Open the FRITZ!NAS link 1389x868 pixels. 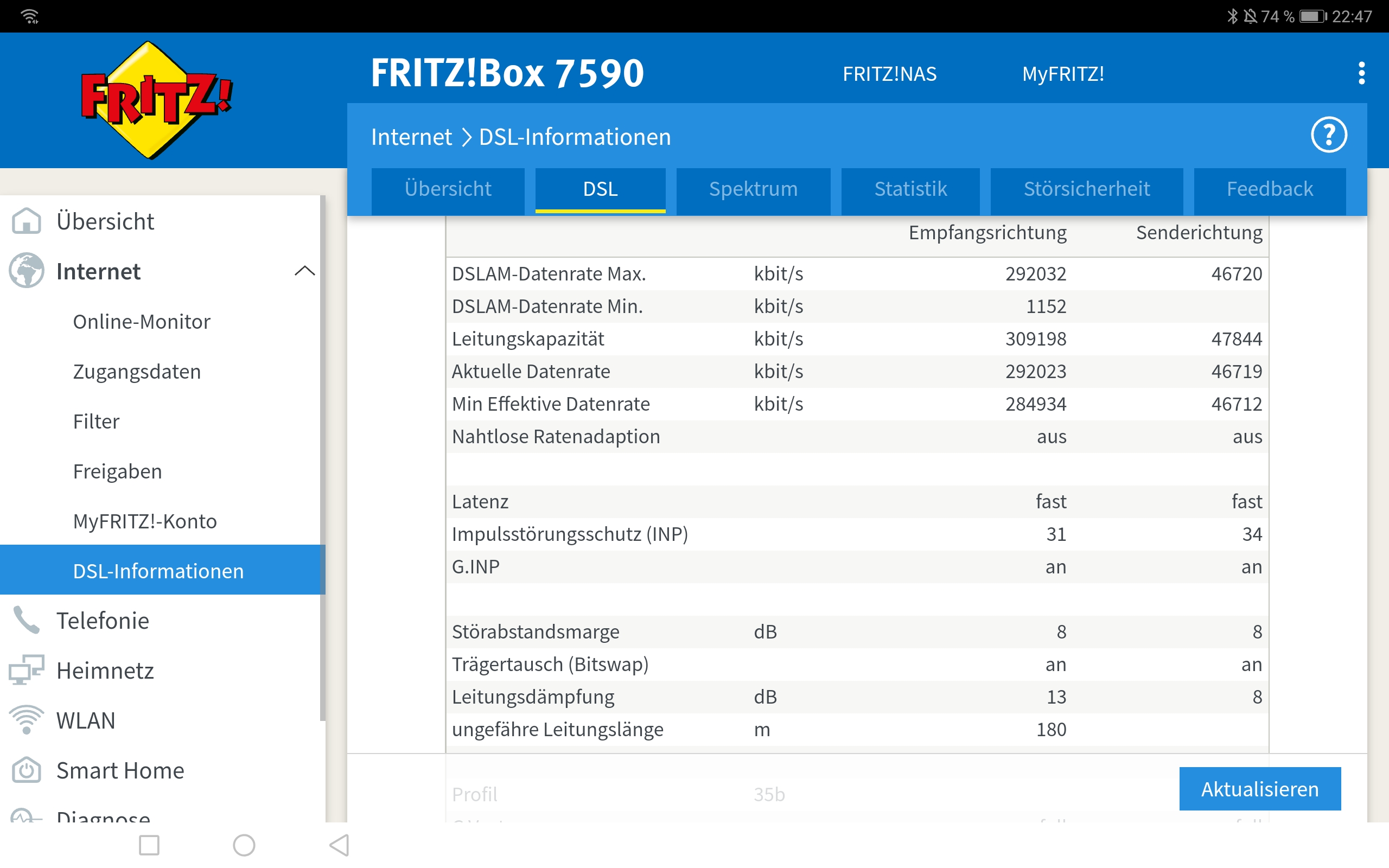coord(889,74)
